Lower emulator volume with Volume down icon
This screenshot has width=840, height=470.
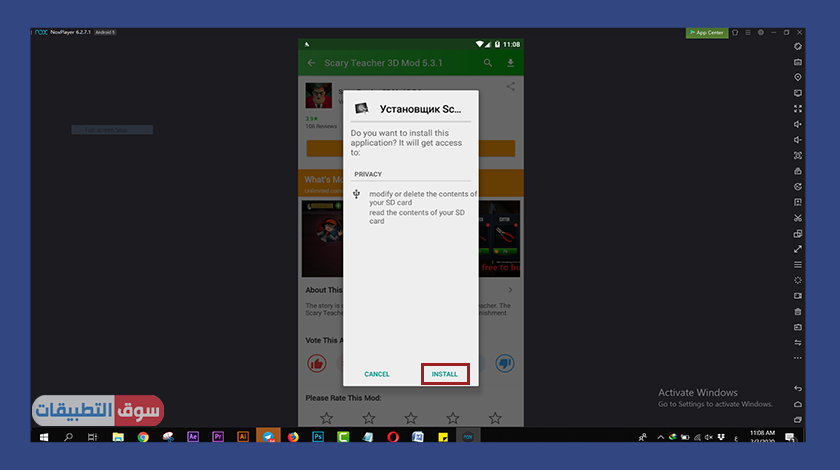pyautogui.click(x=798, y=140)
